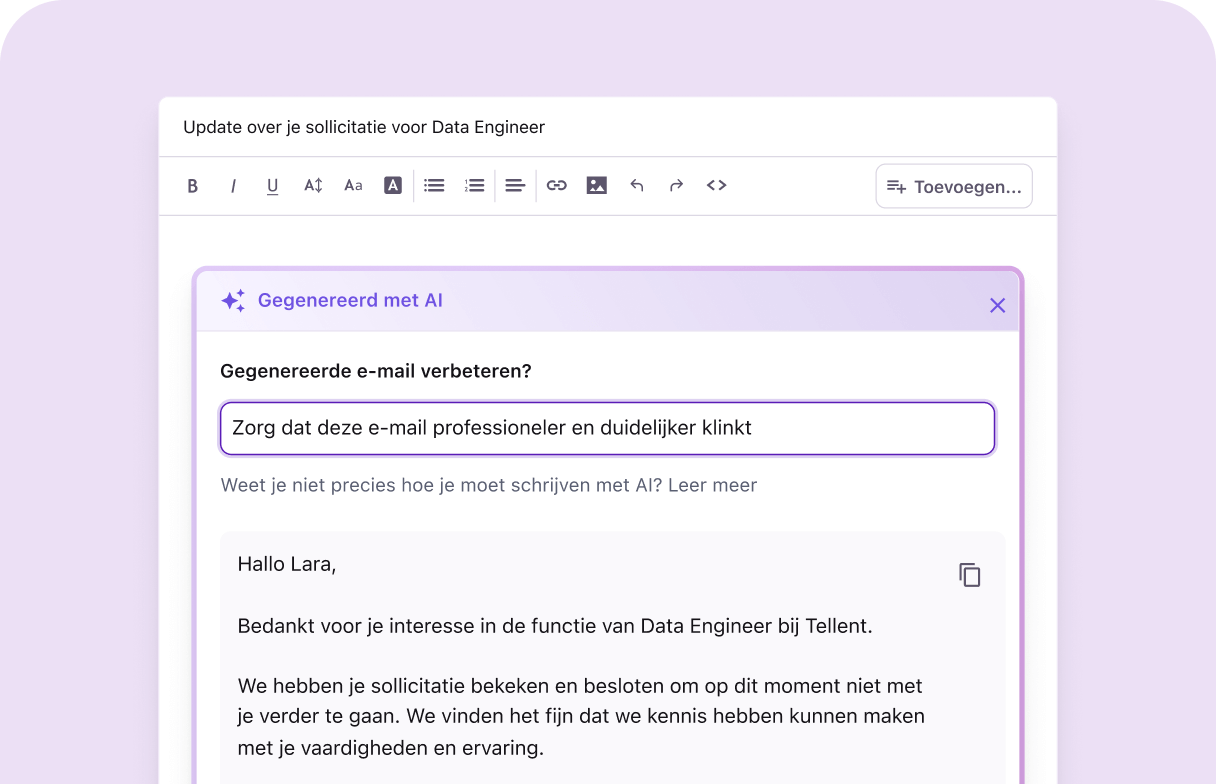The width and height of the screenshot is (1216, 784).
Task: Open the letter case Aa options
Action: pyautogui.click(x=353, y=185)
